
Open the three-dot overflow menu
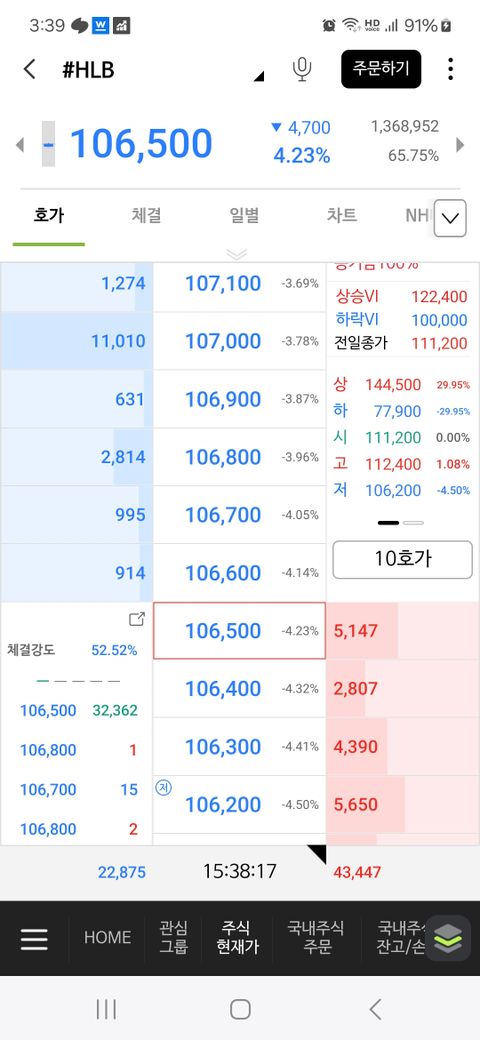point(450,69)
